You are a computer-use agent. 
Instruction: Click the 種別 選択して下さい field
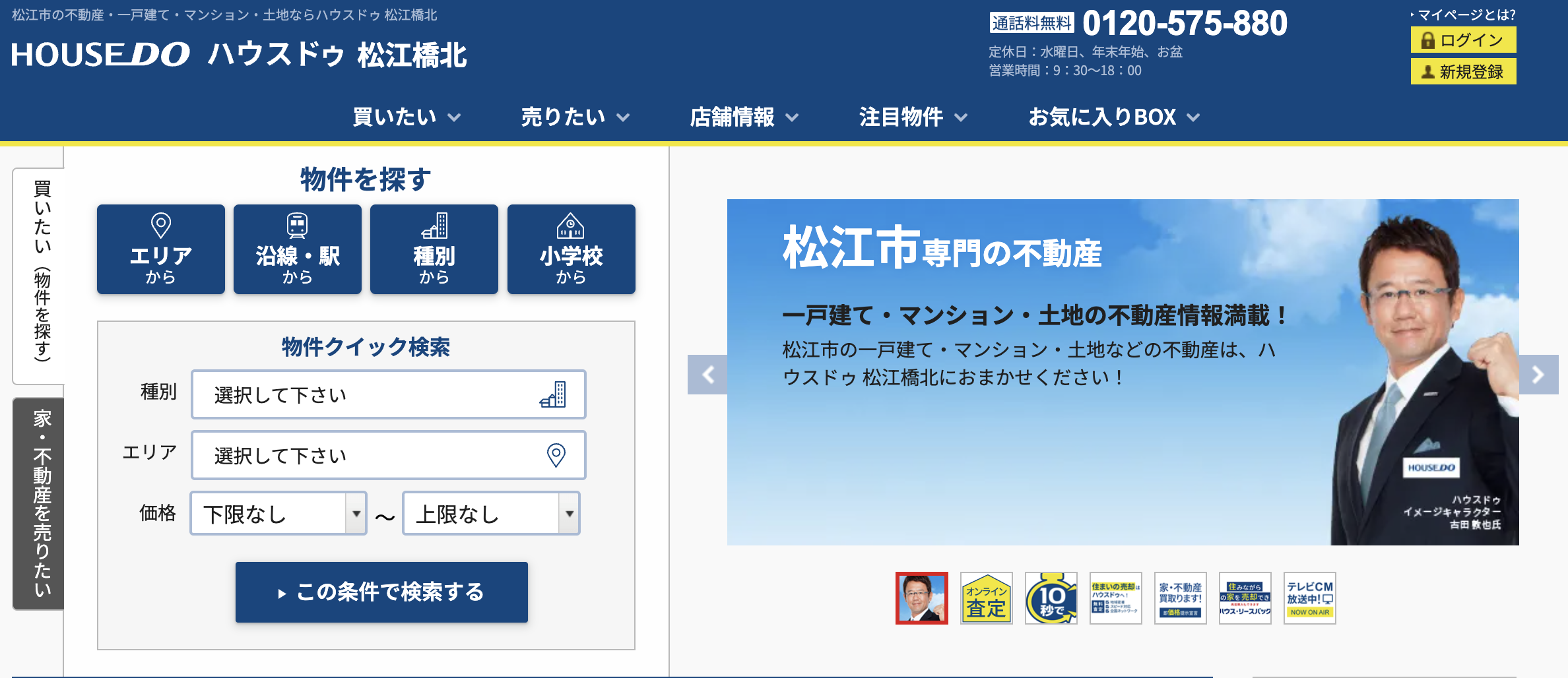coord(388,395)
